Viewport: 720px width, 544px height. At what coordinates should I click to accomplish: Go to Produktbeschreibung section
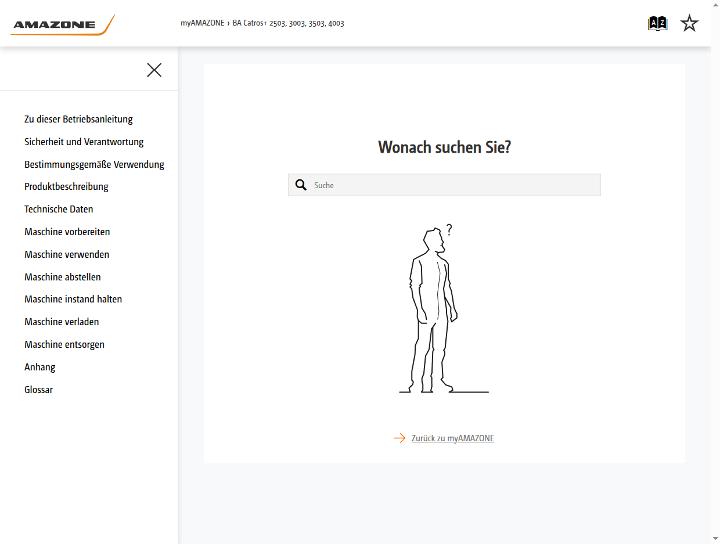tap(66, 187)
